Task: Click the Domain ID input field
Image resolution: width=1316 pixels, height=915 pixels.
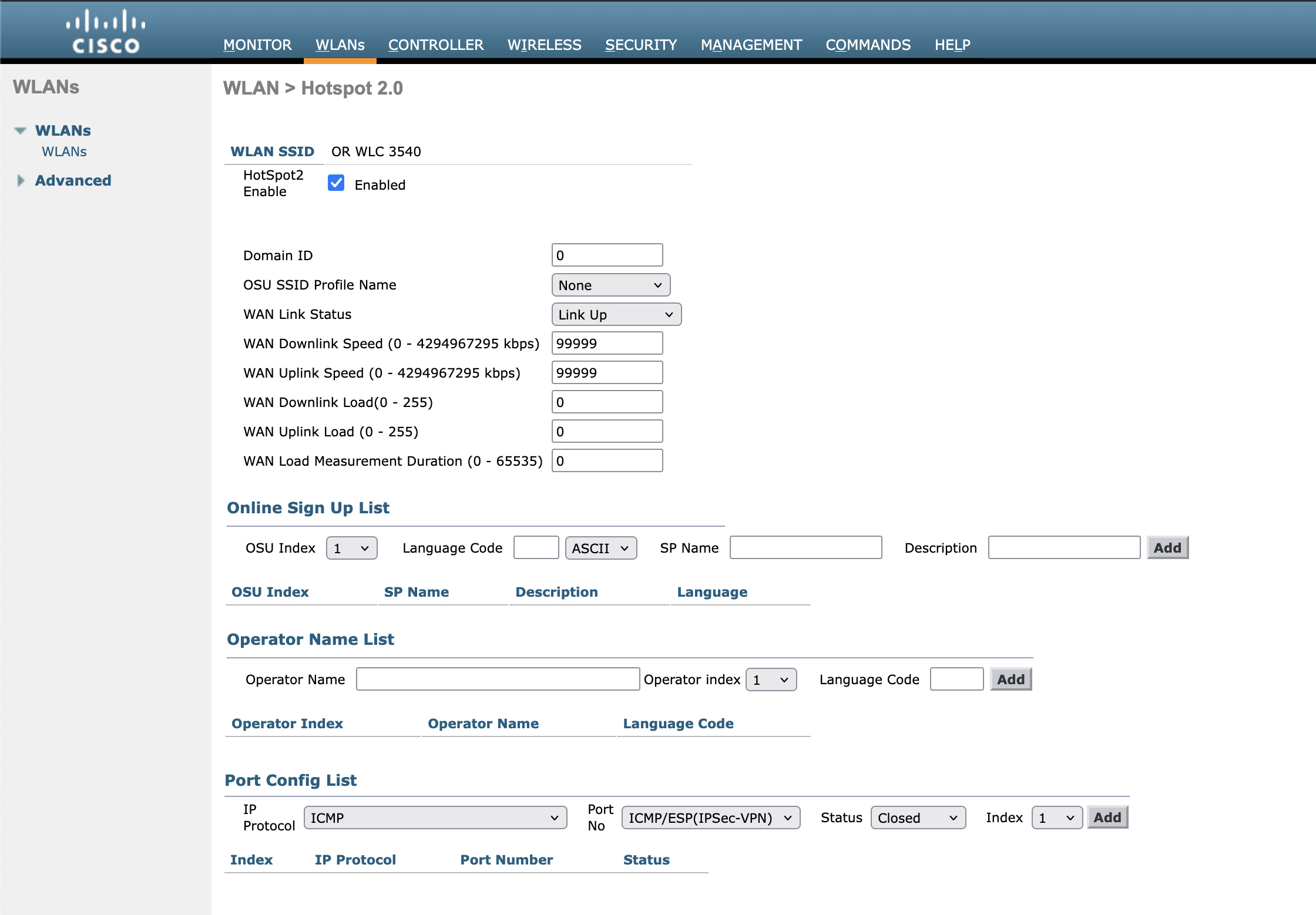Action: 607,255
